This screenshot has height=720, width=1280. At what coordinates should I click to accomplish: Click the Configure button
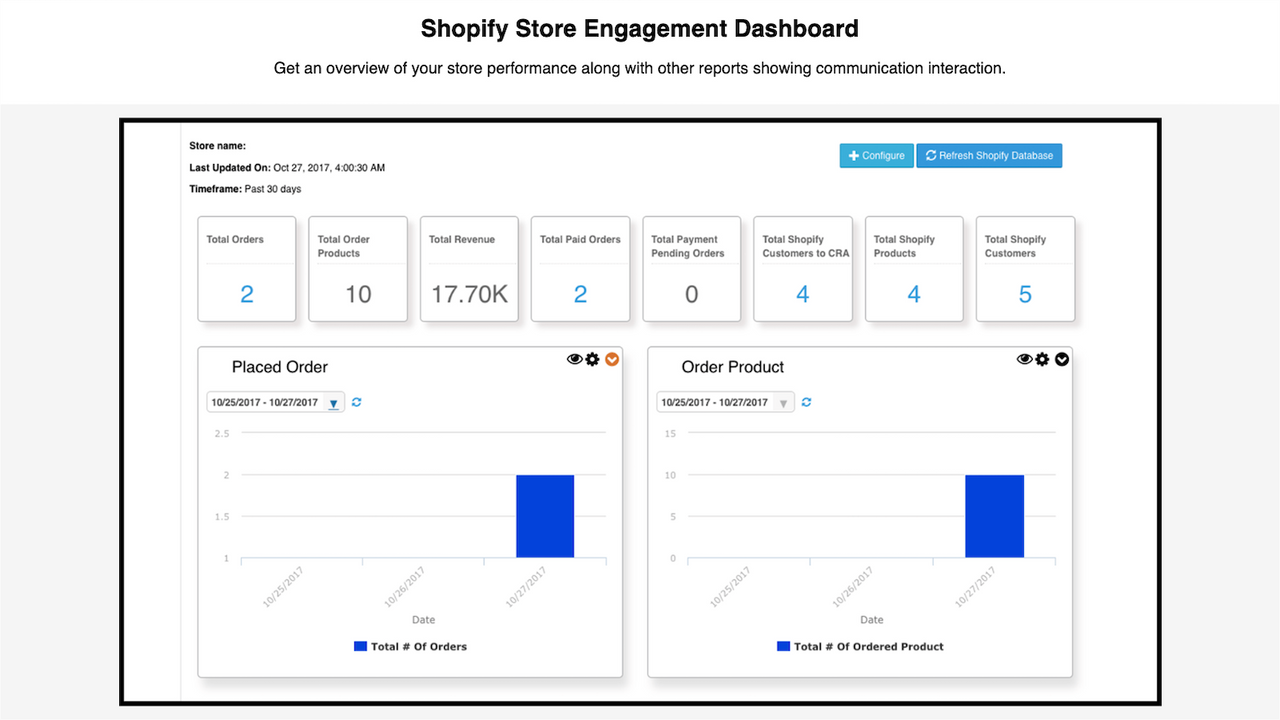[x=876, y=156]
